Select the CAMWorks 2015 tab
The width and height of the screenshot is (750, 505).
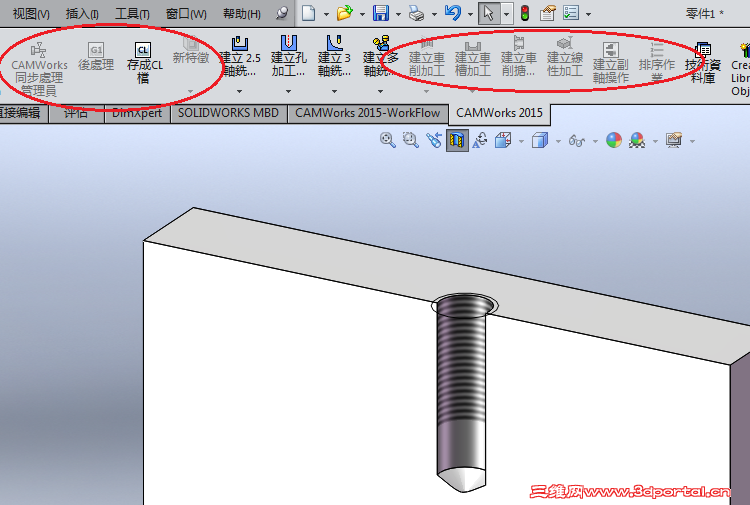499,113
